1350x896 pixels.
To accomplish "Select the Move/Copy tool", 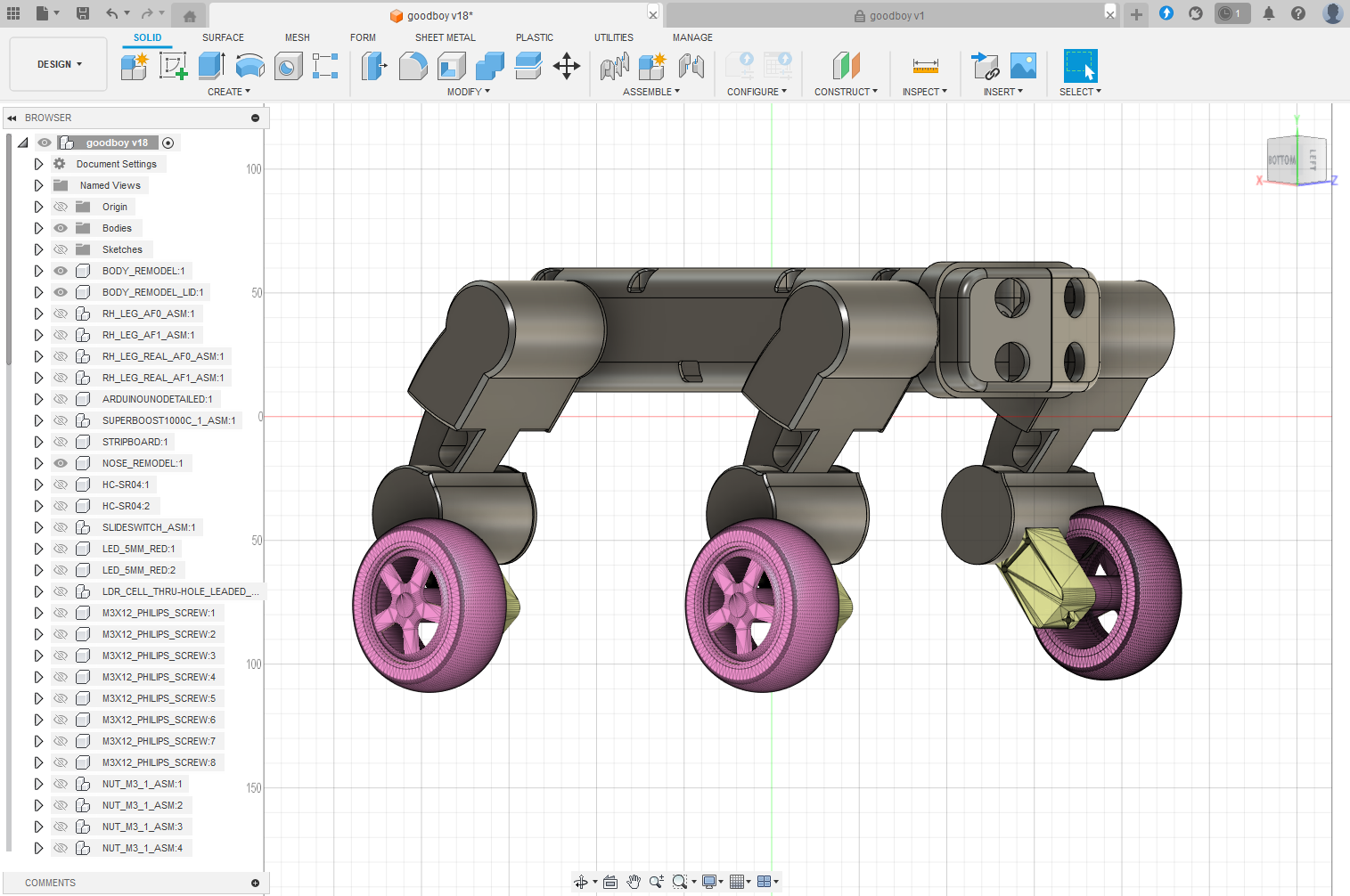I will click(x=567, y=66).
